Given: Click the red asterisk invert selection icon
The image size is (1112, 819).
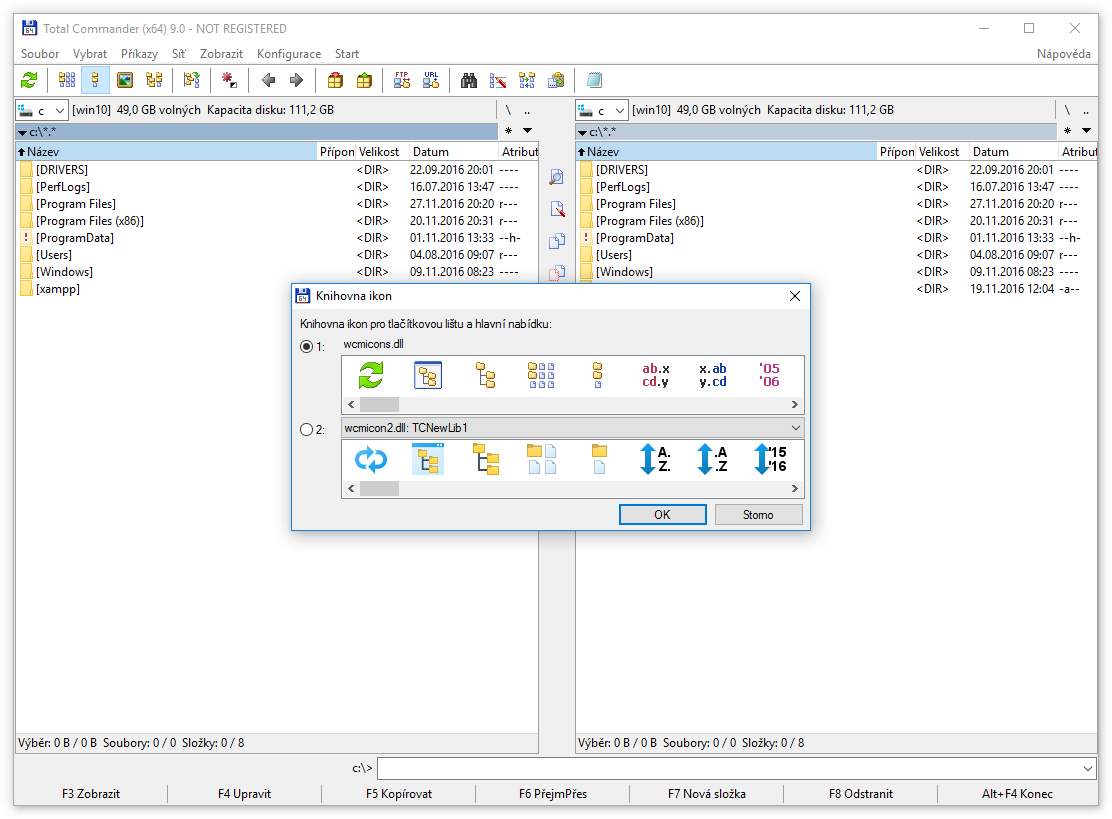Looking at the screenshot, I should pos(229,80).
